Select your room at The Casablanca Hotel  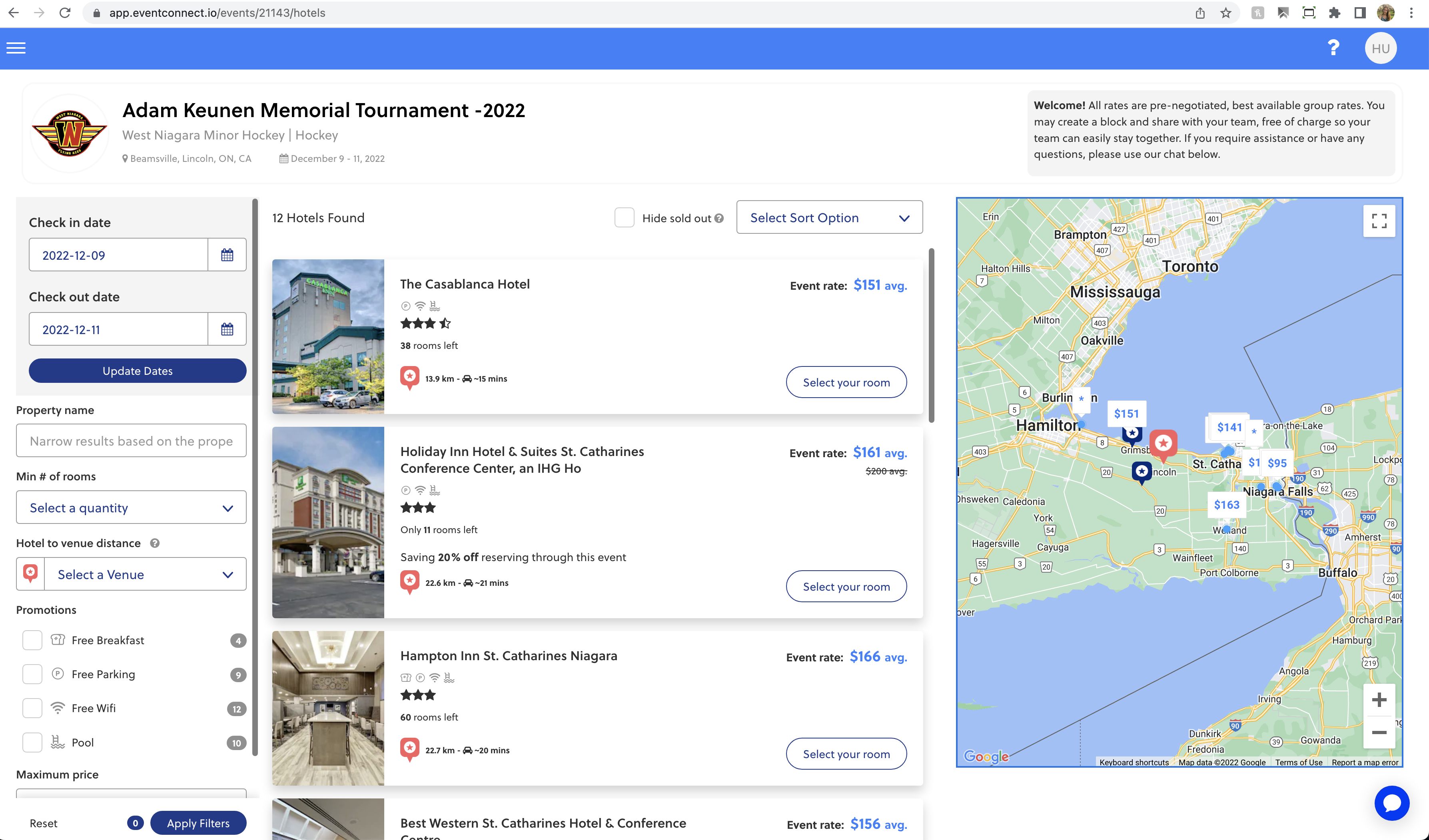tap(846, 382)
